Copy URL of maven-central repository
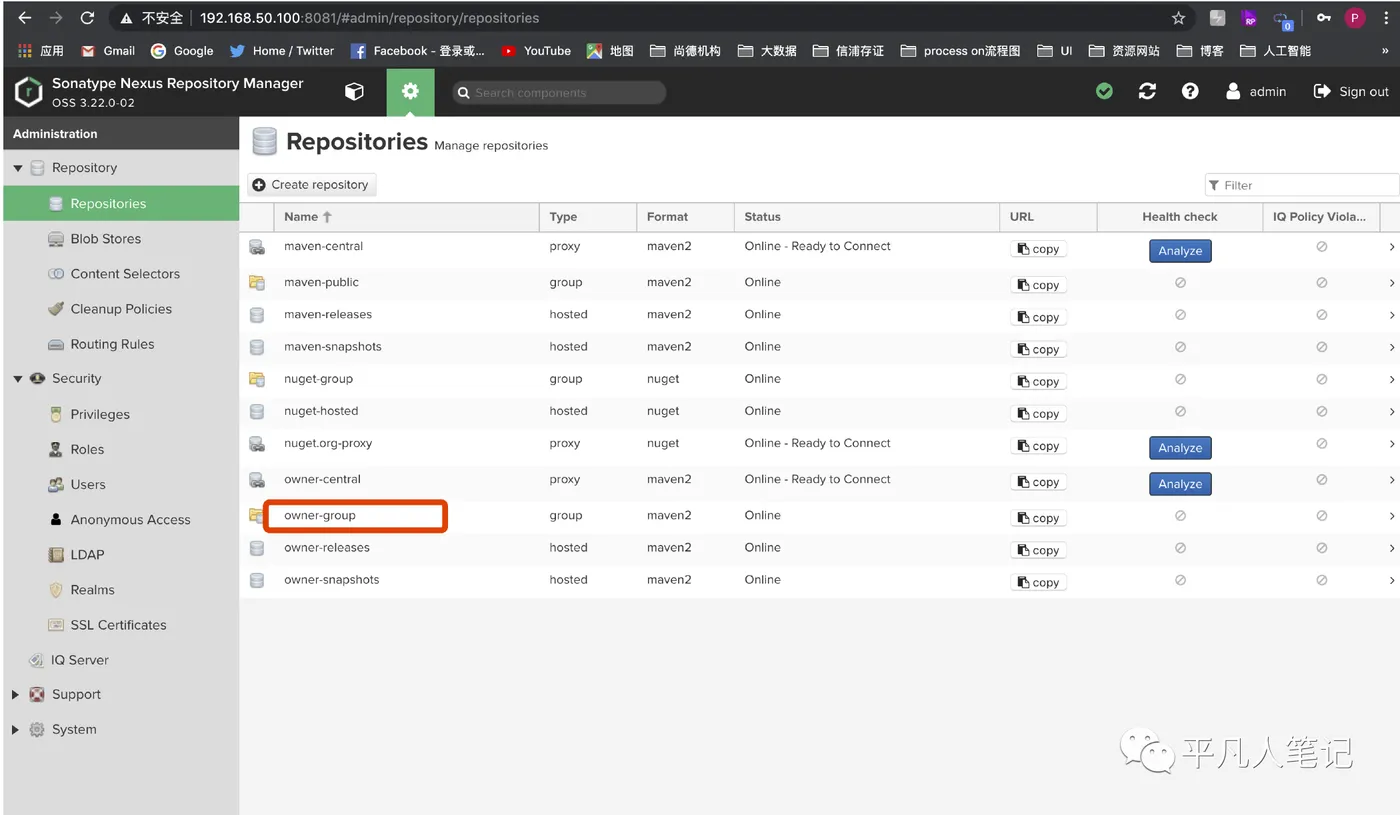The width and height of the screenshot is (1400, 815). point(1038,249)
